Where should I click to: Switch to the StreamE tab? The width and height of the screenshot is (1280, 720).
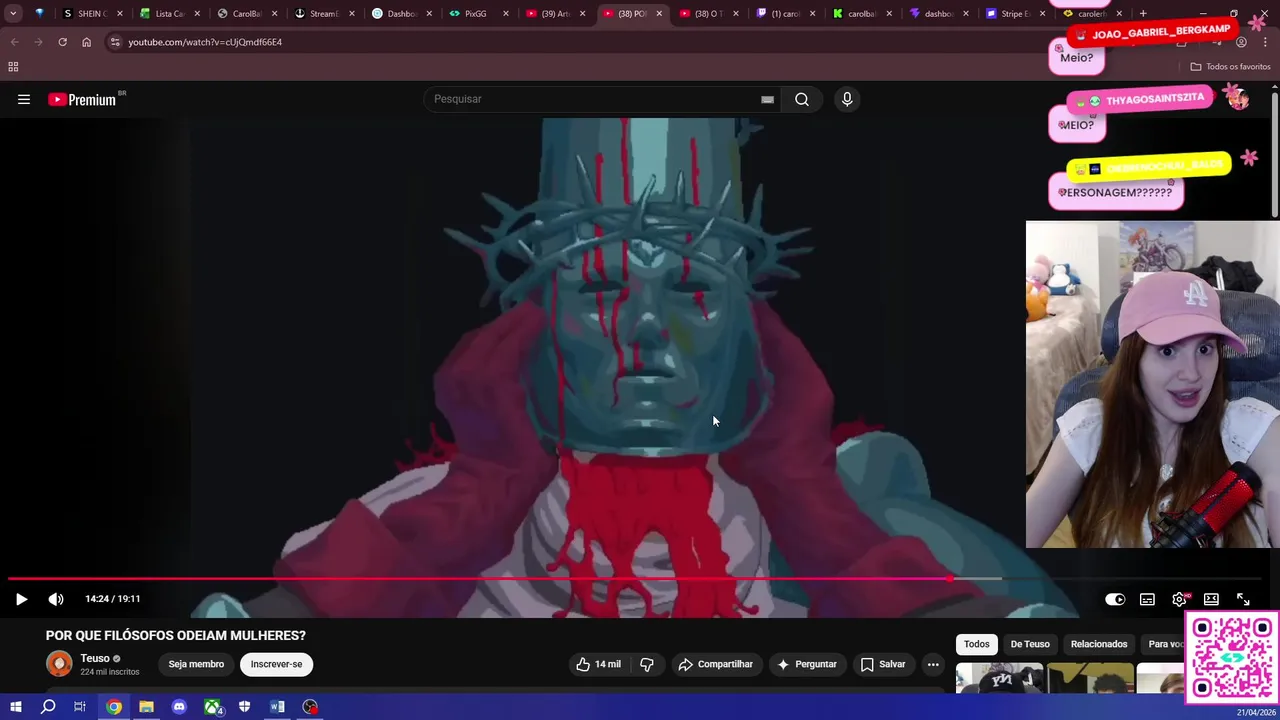pos(324,14)
